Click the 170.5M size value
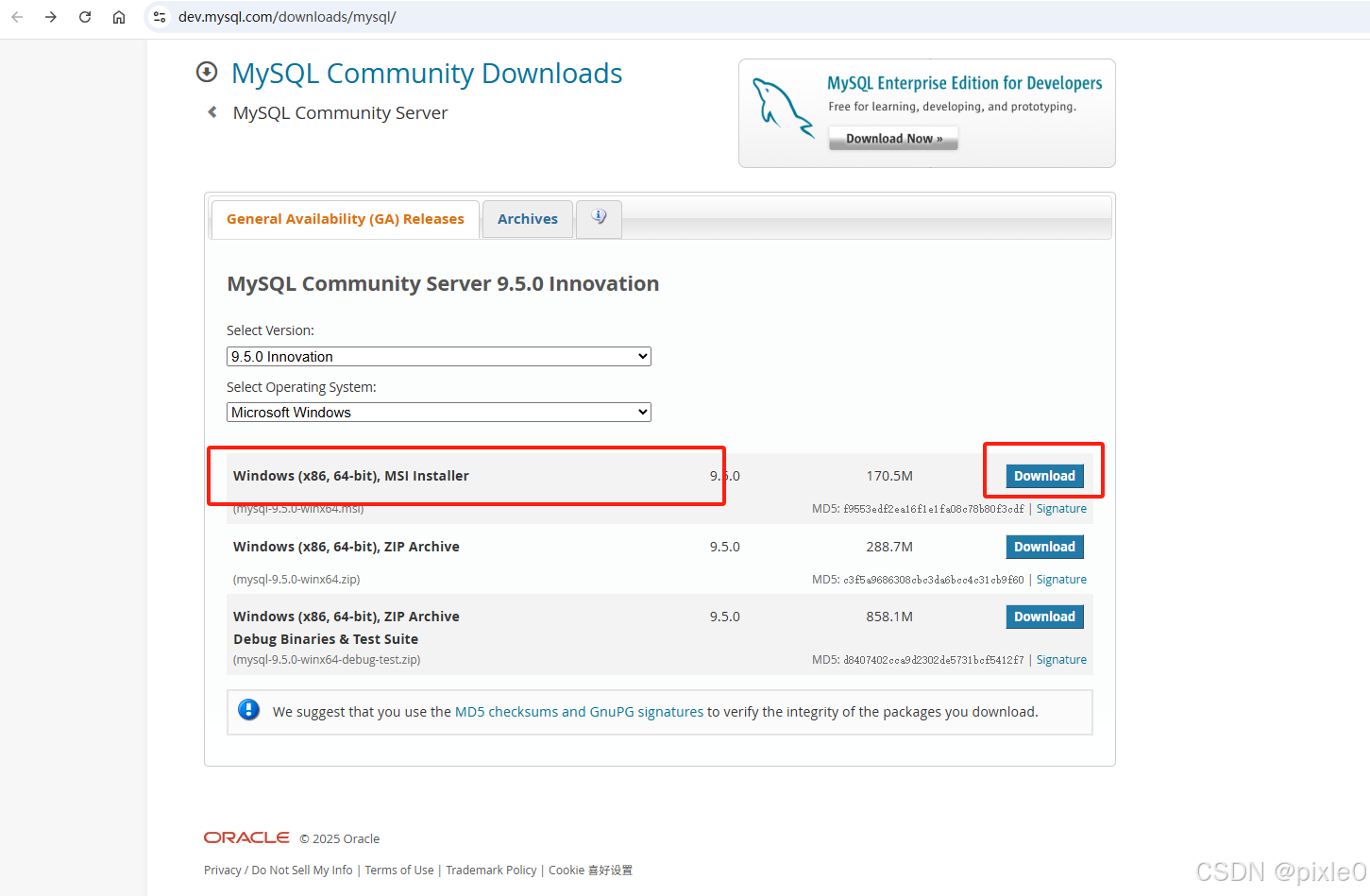 (889, 476)
